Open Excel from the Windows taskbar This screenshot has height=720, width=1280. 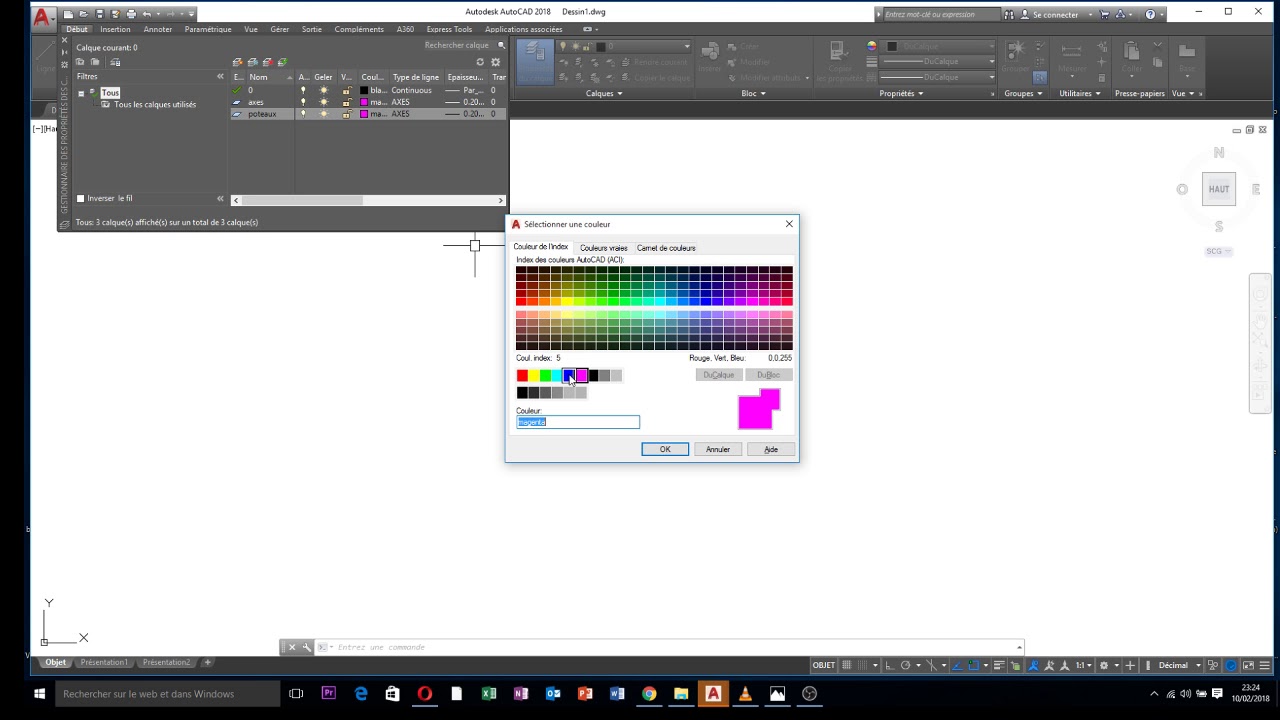point(489,693)
